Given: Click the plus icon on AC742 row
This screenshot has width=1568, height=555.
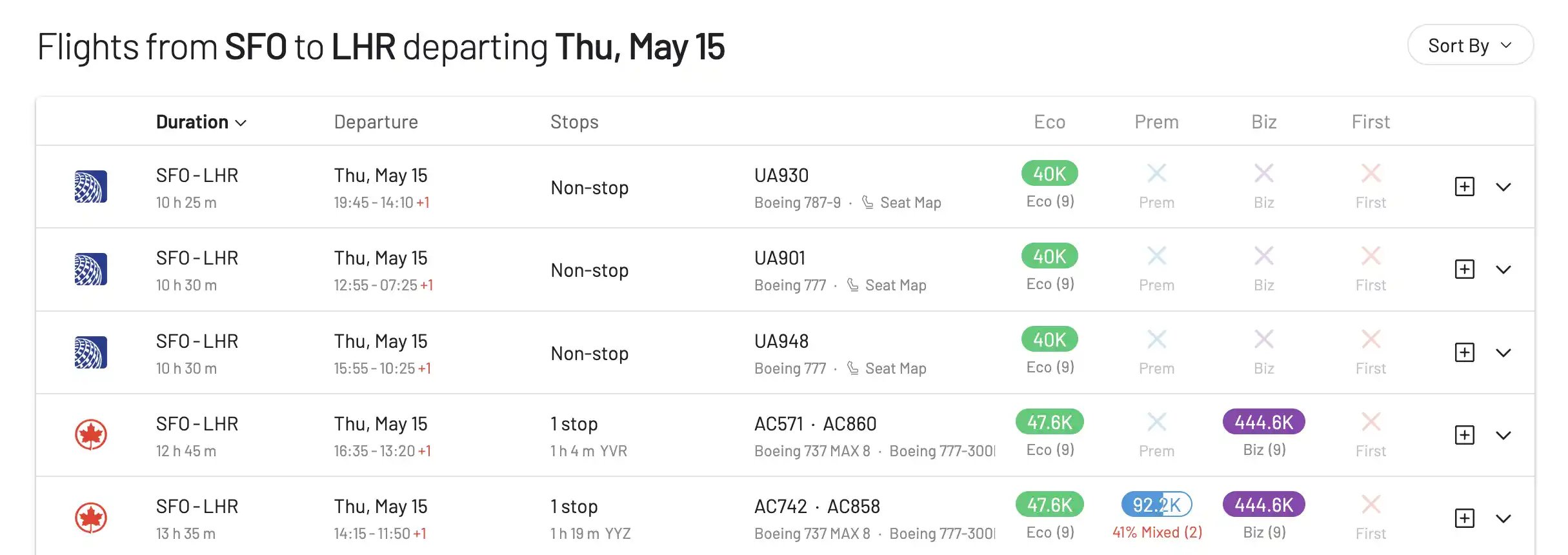Looking at the screenshot, I should pyautogui.click(x=1464, y=518).
